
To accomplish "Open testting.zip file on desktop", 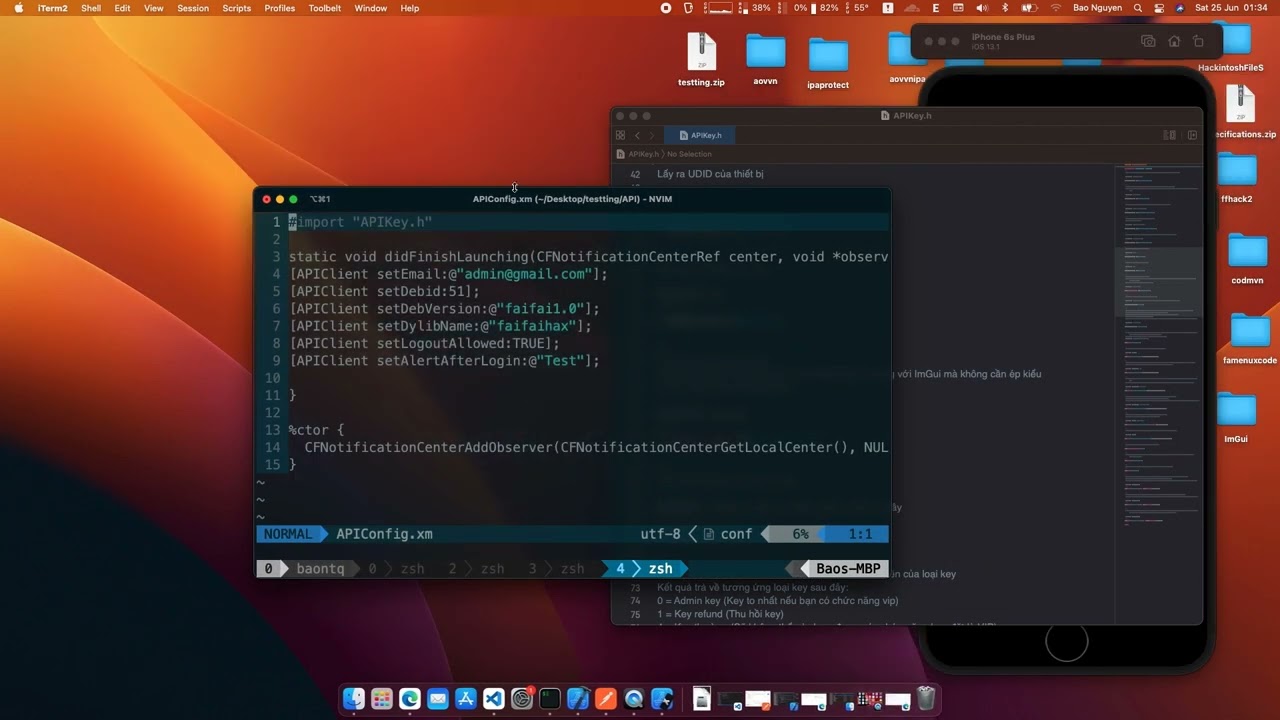I will coord(701,59).
